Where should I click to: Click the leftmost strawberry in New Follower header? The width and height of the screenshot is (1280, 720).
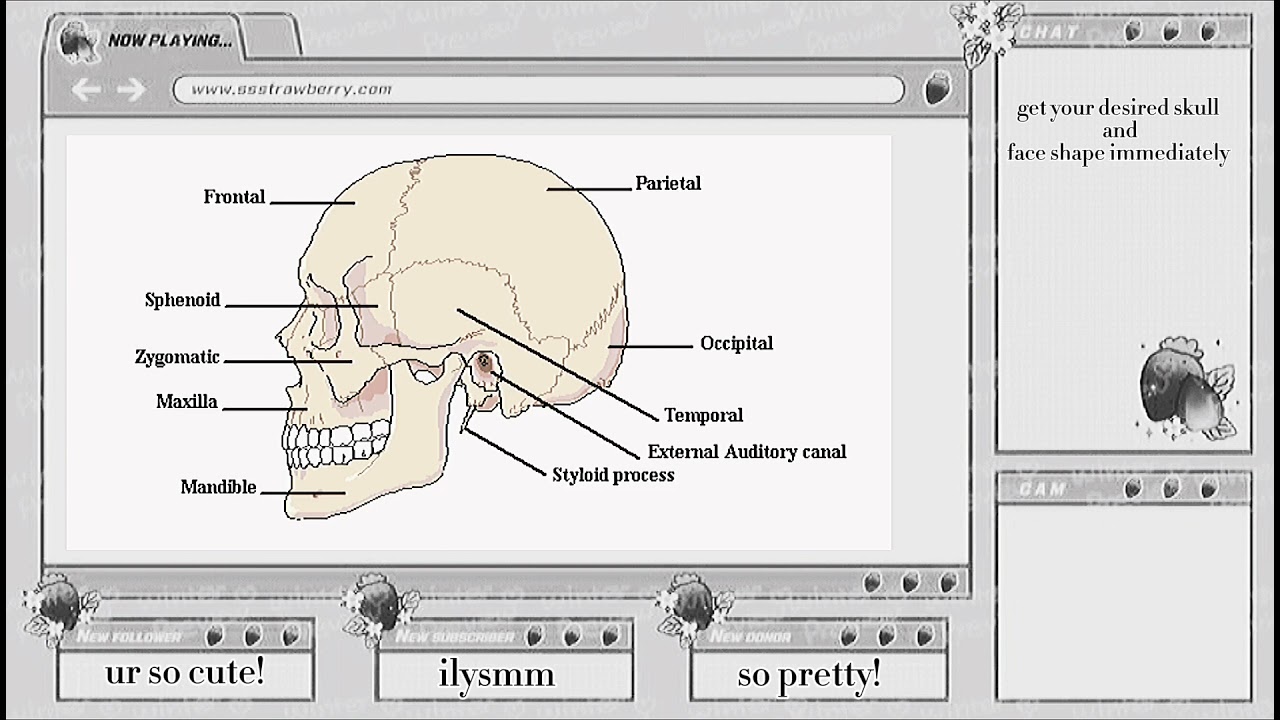pos(214,636)
